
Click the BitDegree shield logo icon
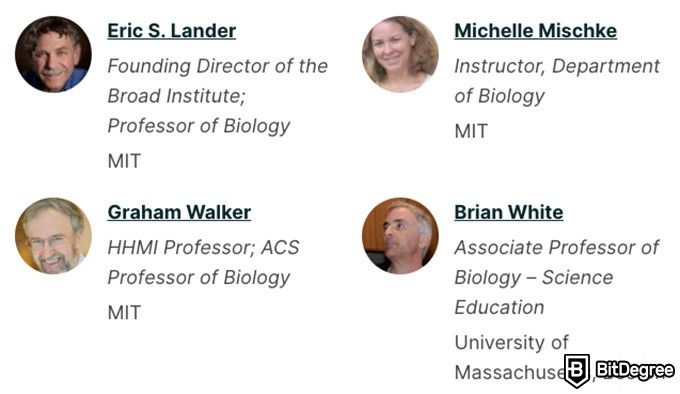point(576,371)
